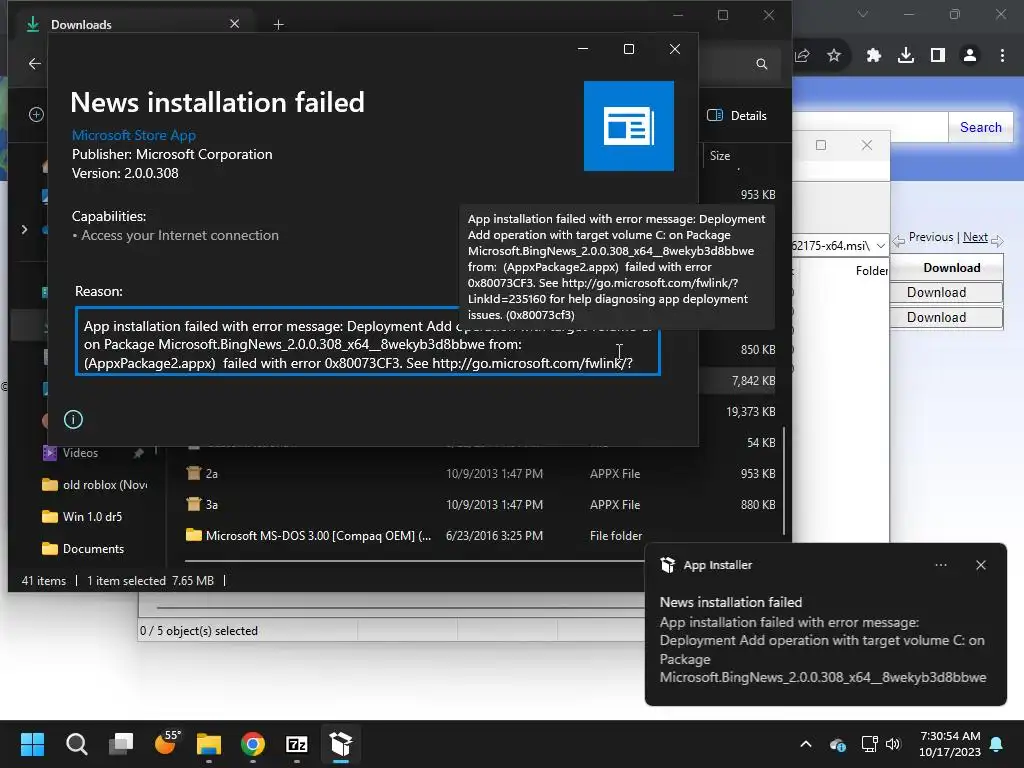Search in File Explorer window
This screenshot has height=768, width=1024.
point(761,64)
